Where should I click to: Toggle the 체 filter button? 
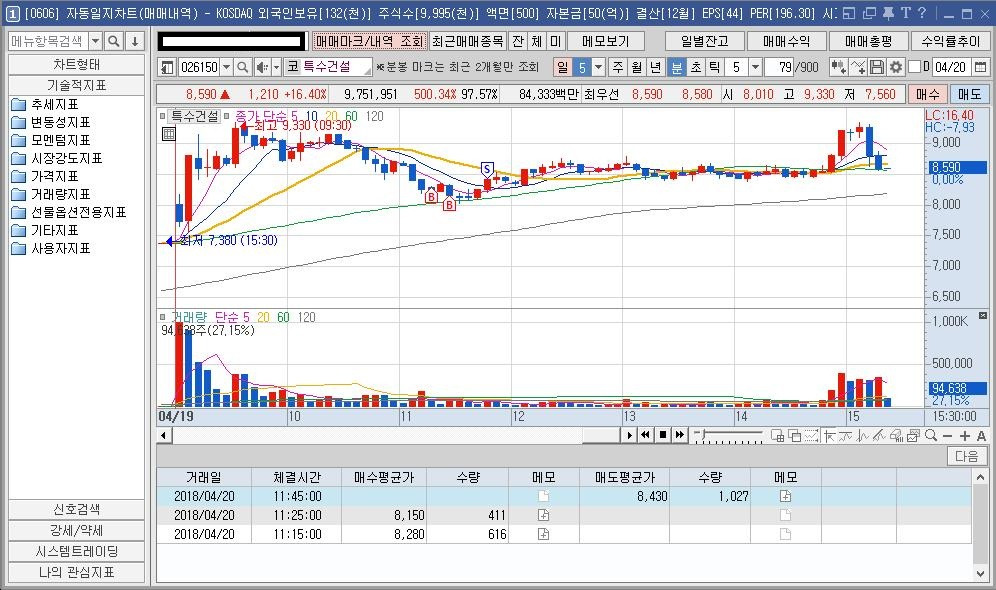click(x=537, y=41)
